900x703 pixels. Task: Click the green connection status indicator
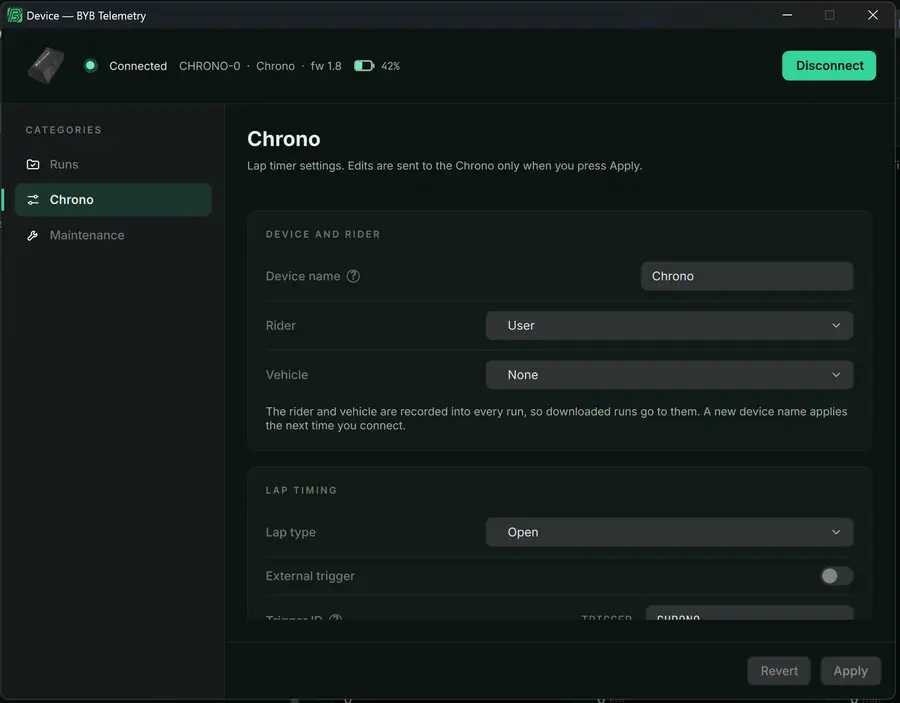(x=90, y=66)
